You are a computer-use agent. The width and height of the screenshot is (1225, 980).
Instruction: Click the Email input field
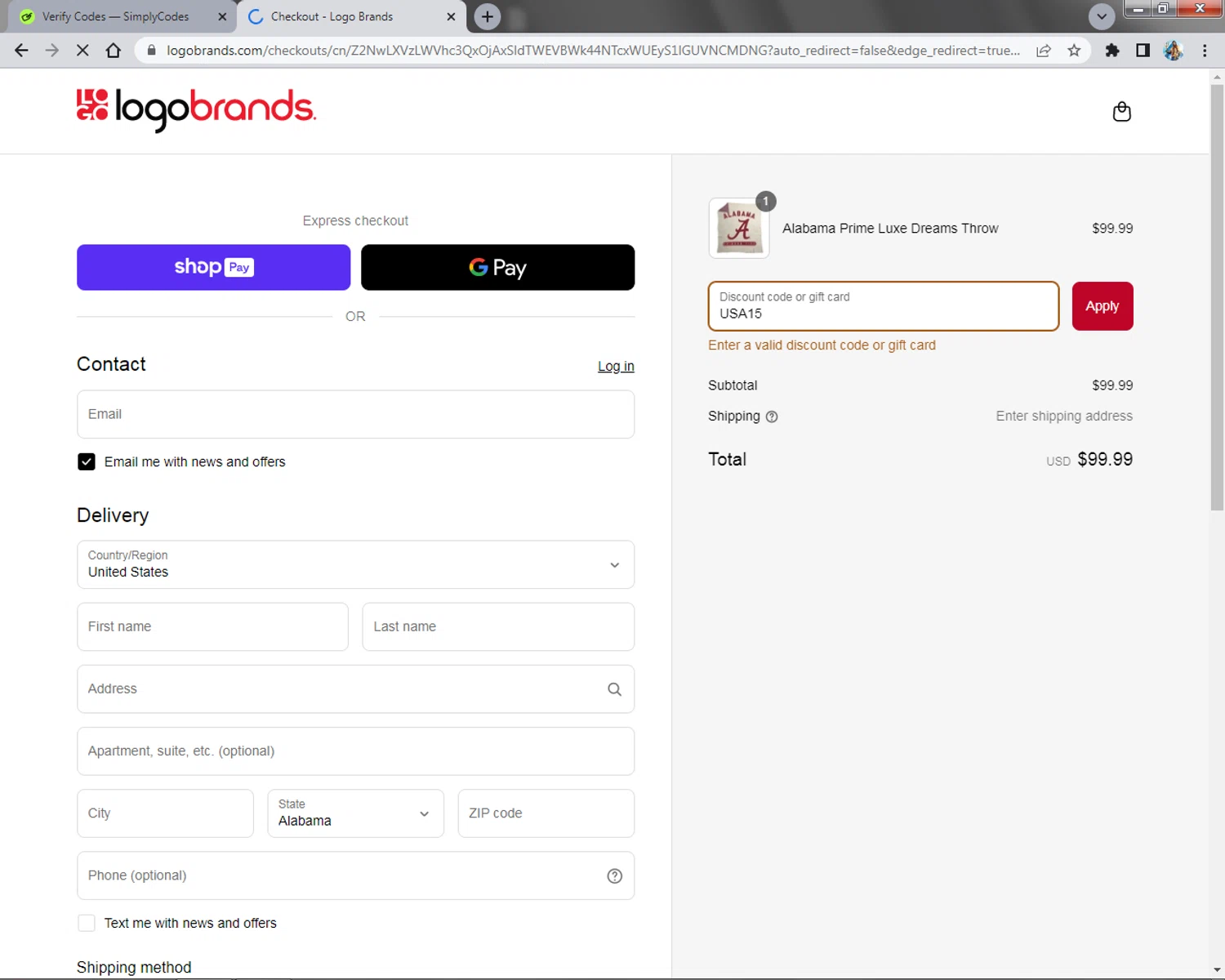[x=355, y=414]
